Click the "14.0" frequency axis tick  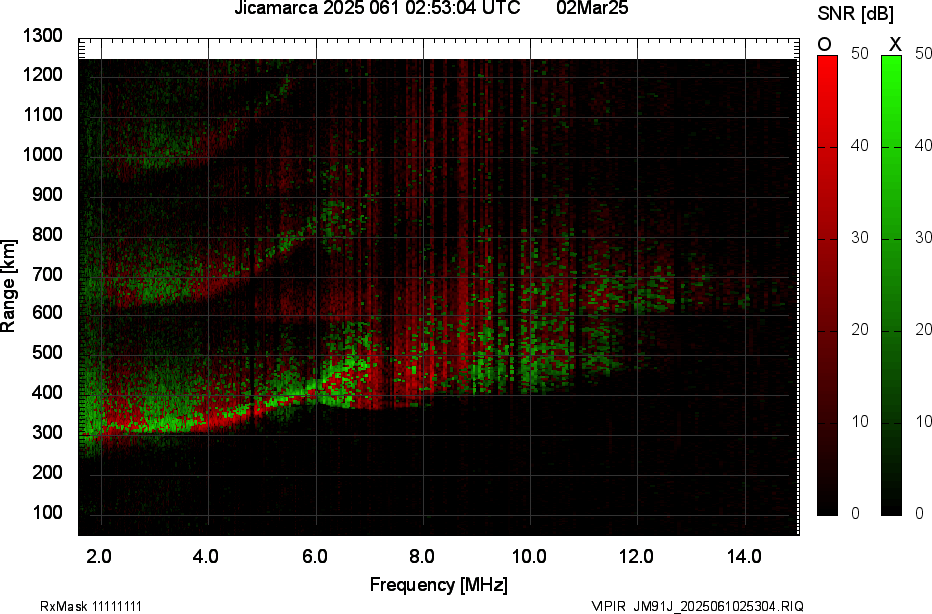(744, 556)
